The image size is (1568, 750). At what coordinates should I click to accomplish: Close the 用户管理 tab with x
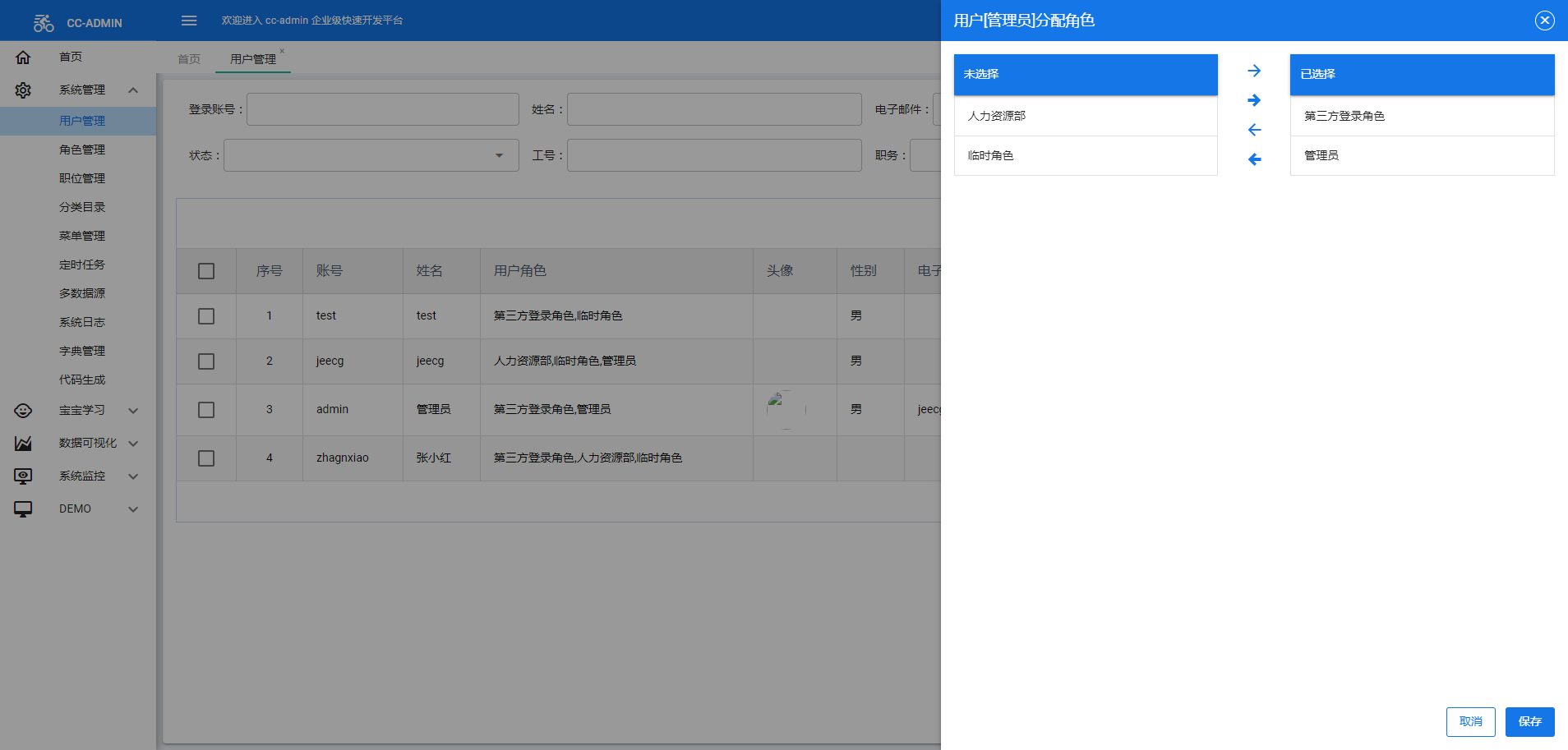pyautogui.click(x=282, y=51)
